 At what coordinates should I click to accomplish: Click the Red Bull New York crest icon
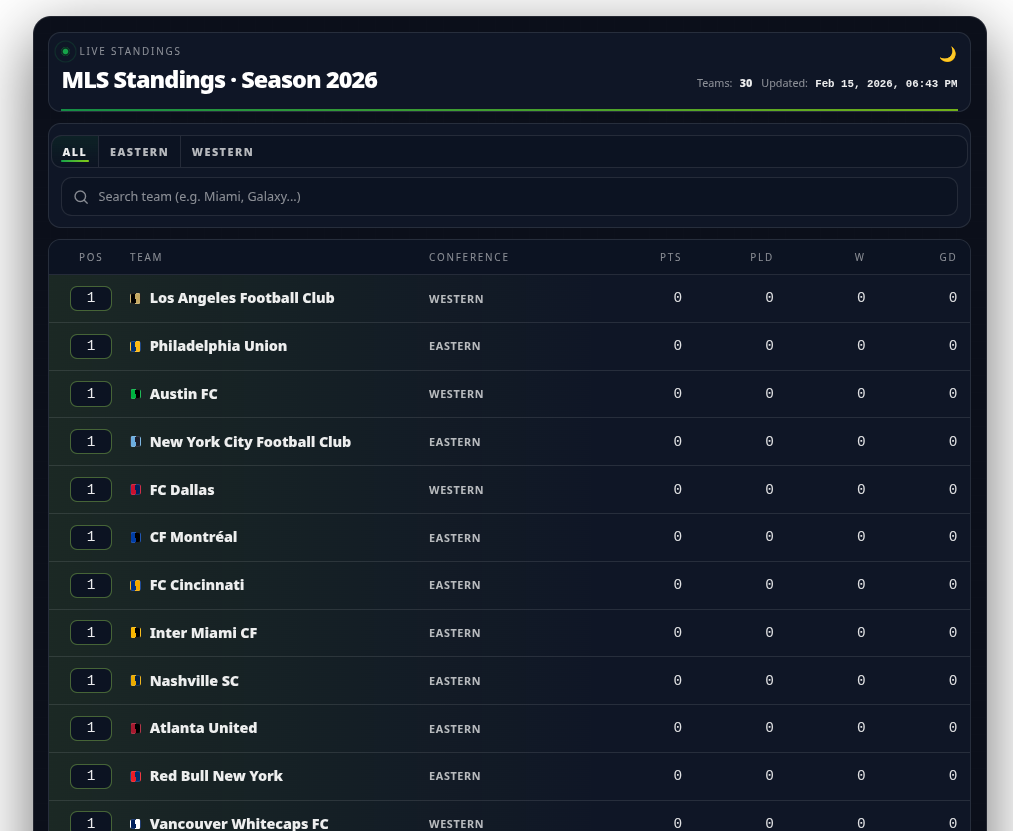(135, 776)
